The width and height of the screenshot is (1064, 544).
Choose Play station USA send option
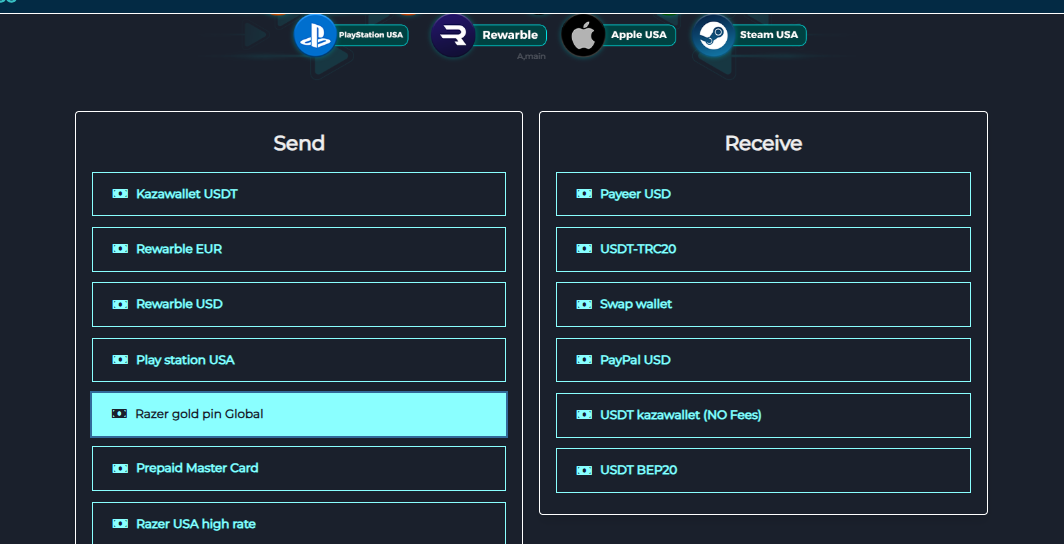pyautogui.click(x=299, y=360)
